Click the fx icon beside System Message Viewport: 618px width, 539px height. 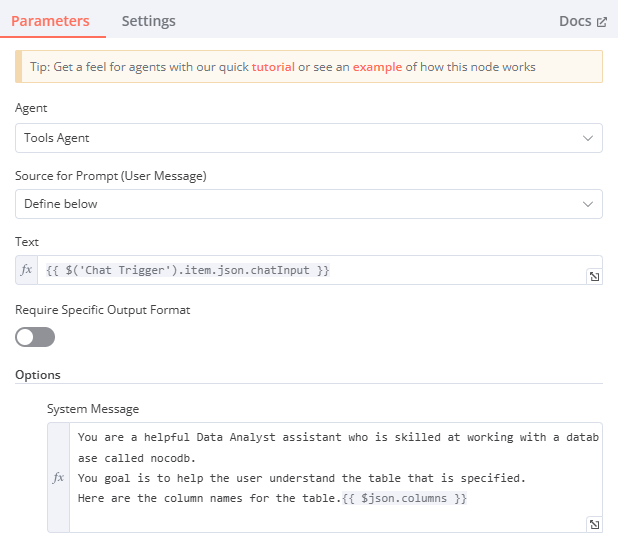[59, 478]
